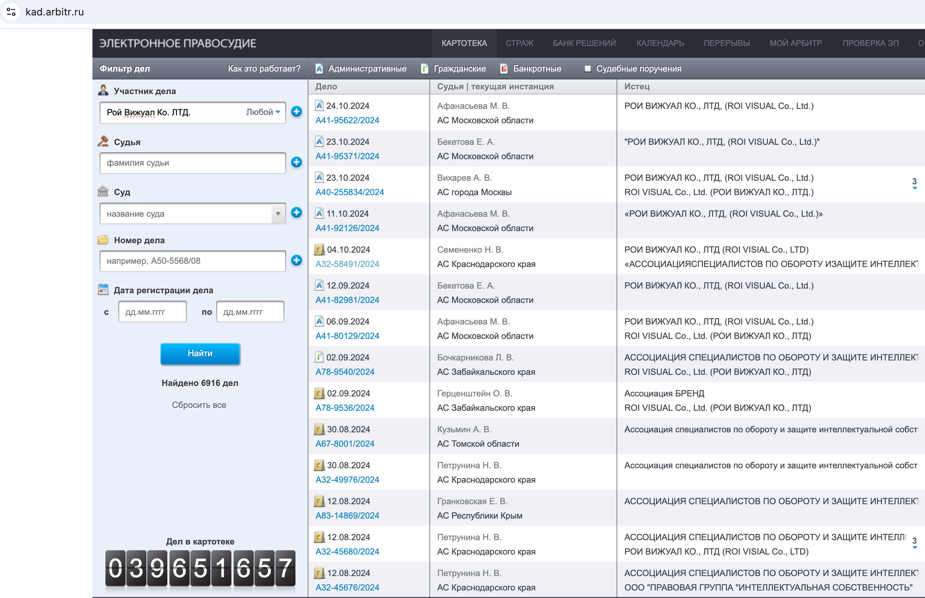Click the participant person icon by Участник дела

point(103,91)
